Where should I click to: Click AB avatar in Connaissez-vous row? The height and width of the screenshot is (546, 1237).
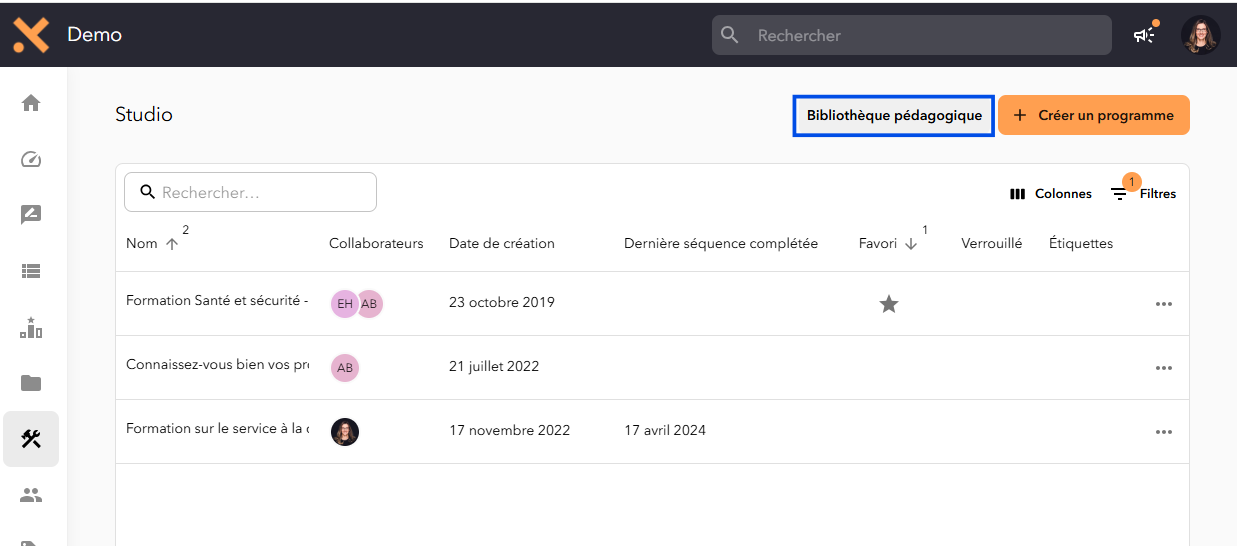345,368
